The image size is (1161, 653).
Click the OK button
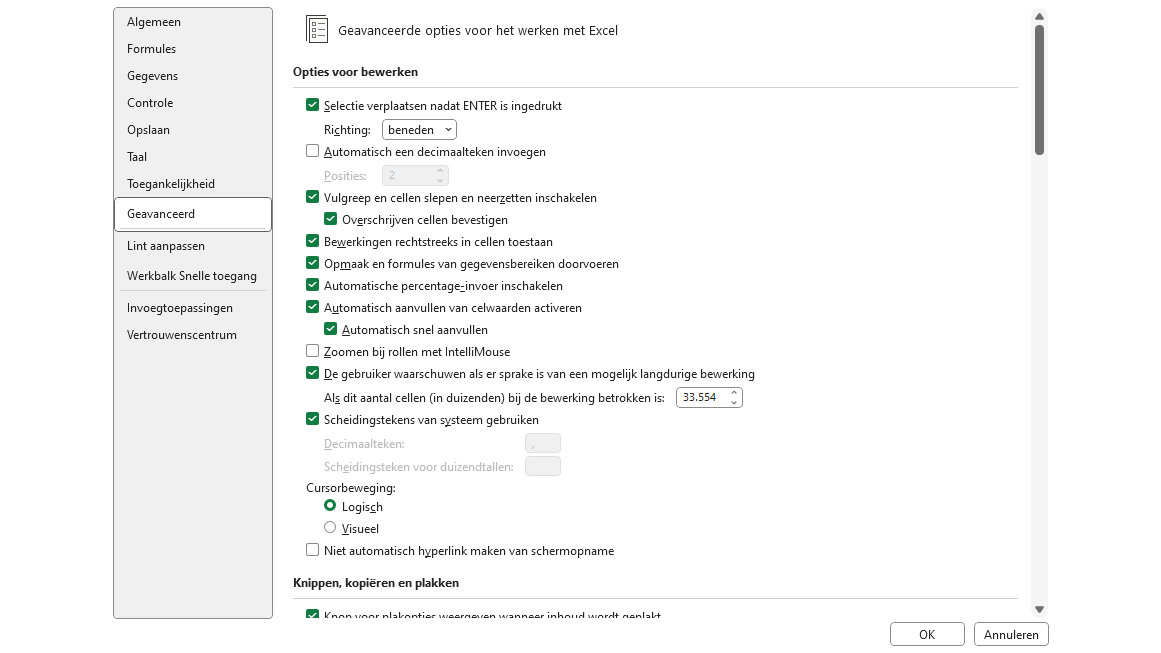coord(926,634)
